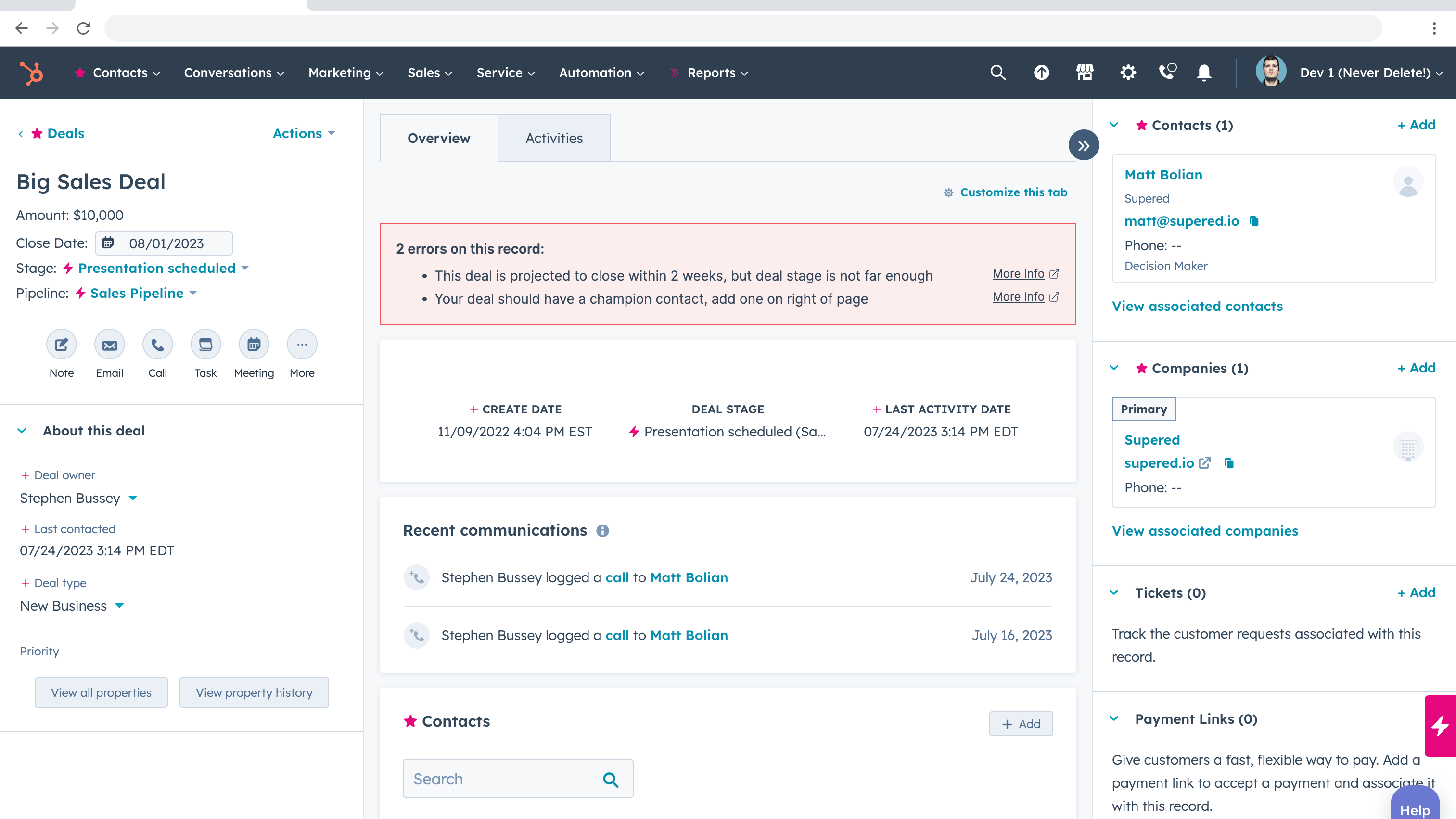The width and height of the screenshot is (1456, 819).
Task: Open the Actions dropdown
Action: click(304, 133)
